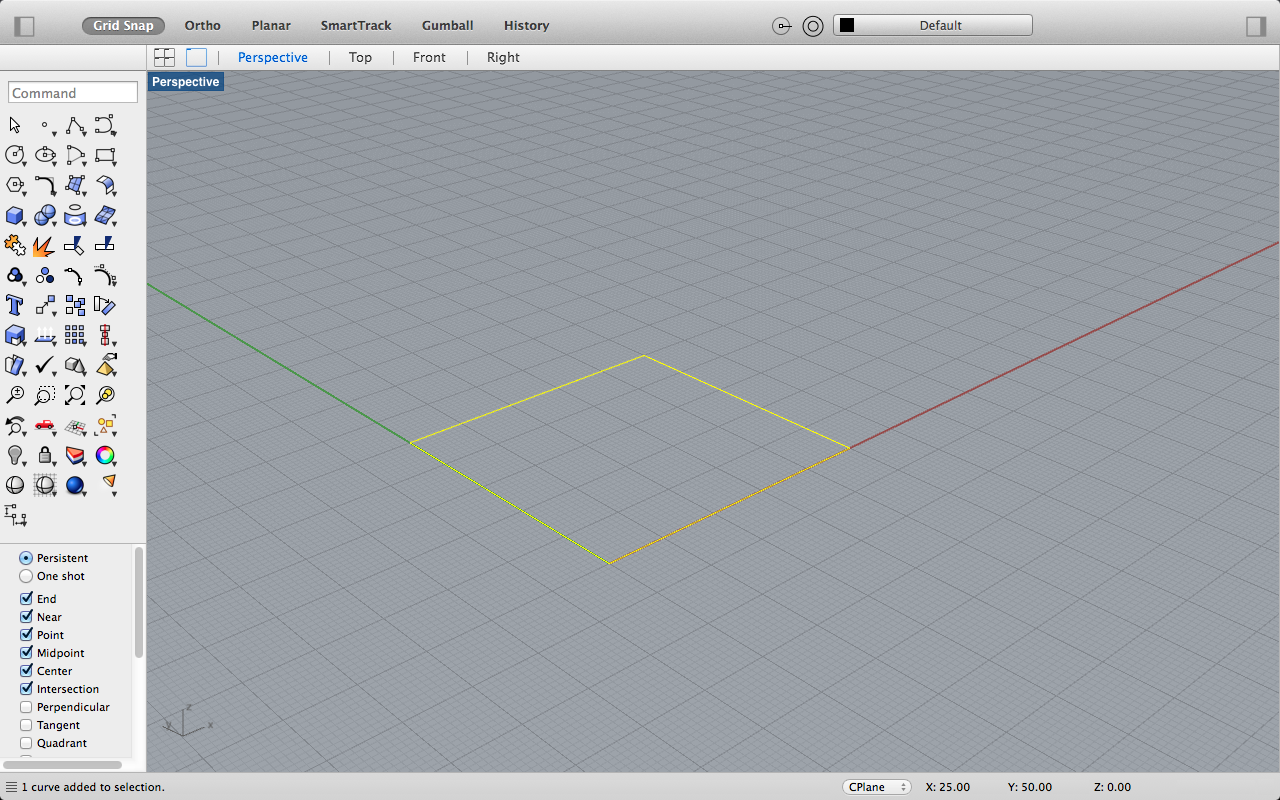The width and height of the screenshot is (1280, 800).
Task: Uncheck the Center object snap
Action: (27, 671)
